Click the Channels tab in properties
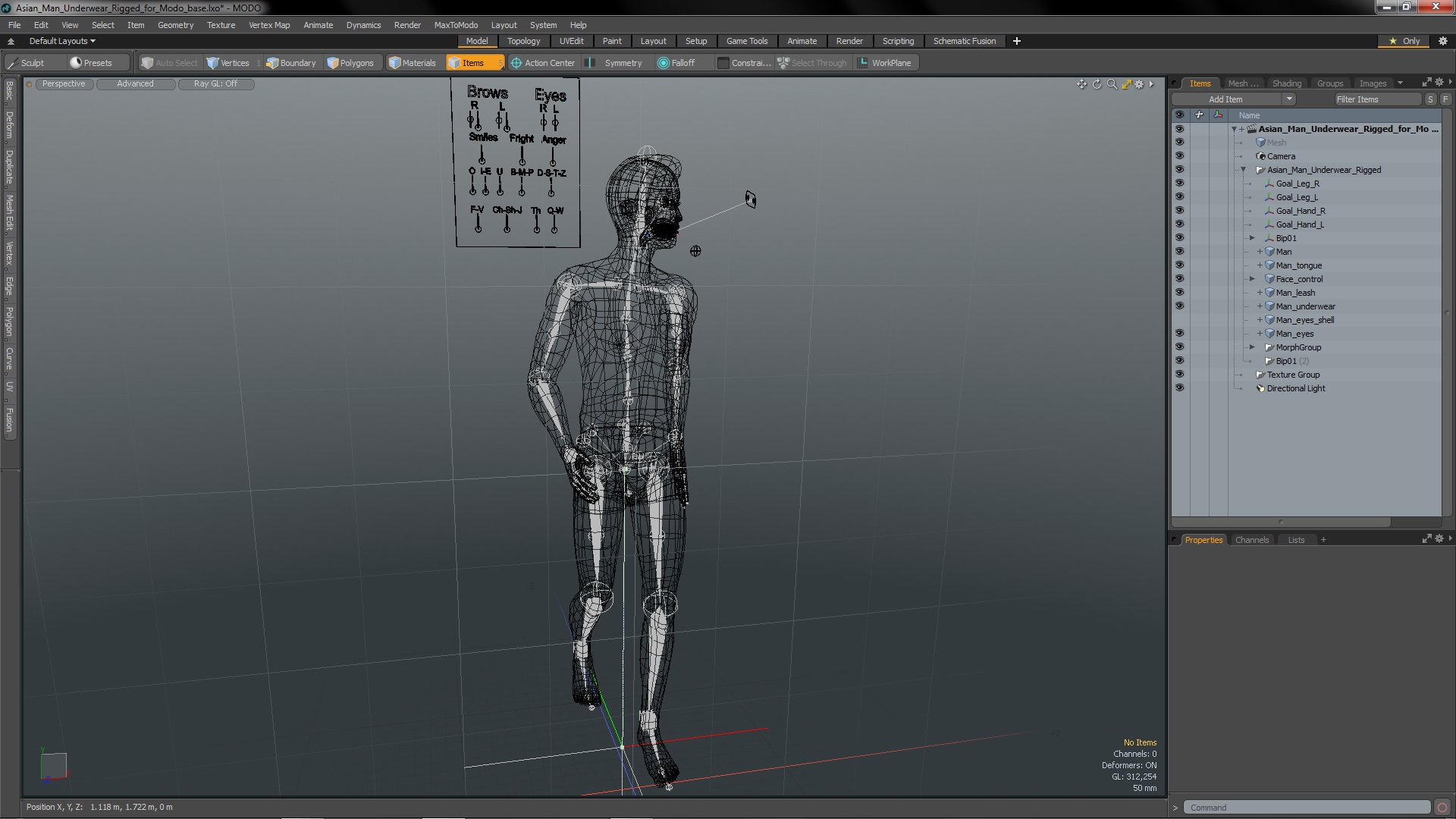 [1252, 539]
